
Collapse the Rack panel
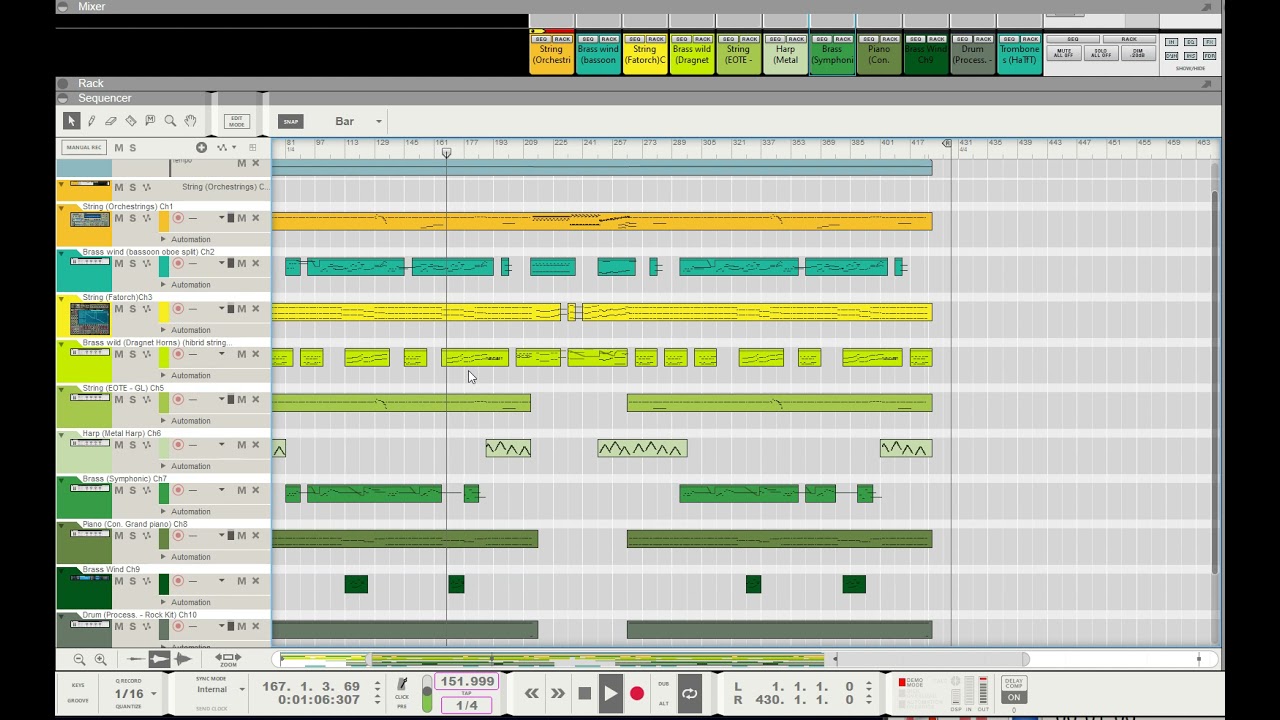click(63, 83)
